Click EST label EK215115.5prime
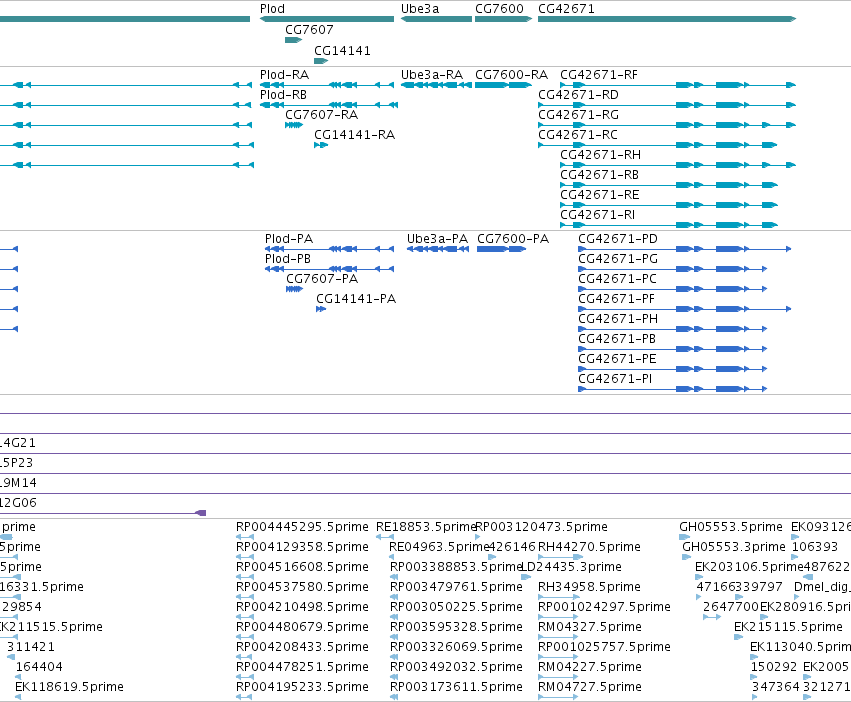This screenshot has height=702, width=851. pos(788,627)
